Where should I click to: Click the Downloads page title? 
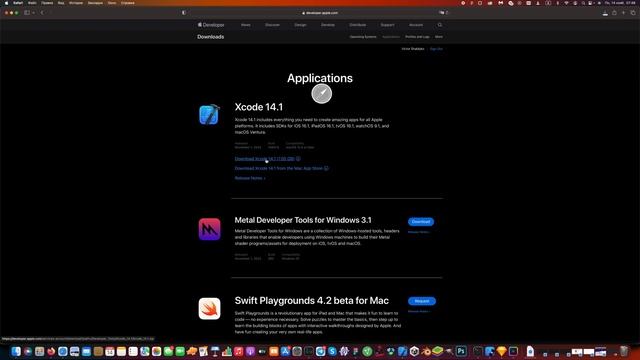click(211, 37)
